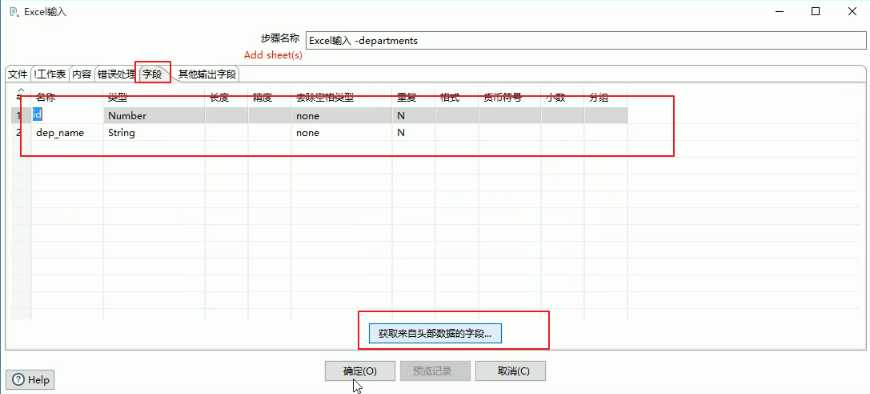This screenshot has width=870, height=394.
Task: Maximize the Excel输入 window
Action: pos(815,11)
